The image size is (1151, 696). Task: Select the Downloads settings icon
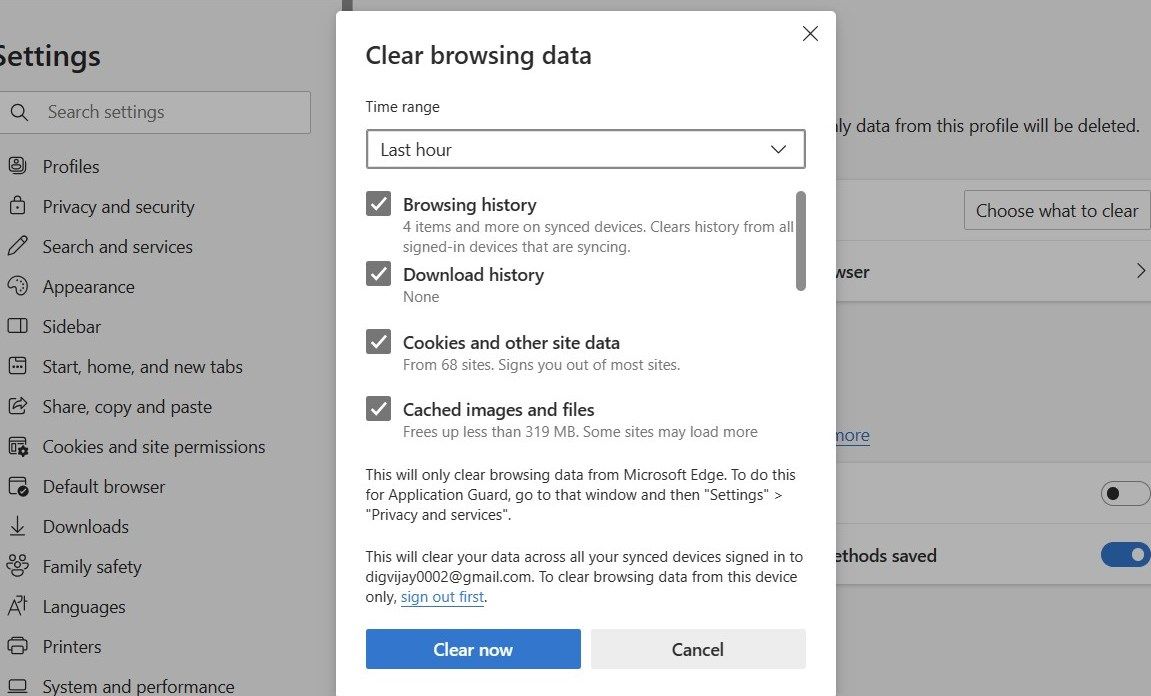[x=17, y=526]
